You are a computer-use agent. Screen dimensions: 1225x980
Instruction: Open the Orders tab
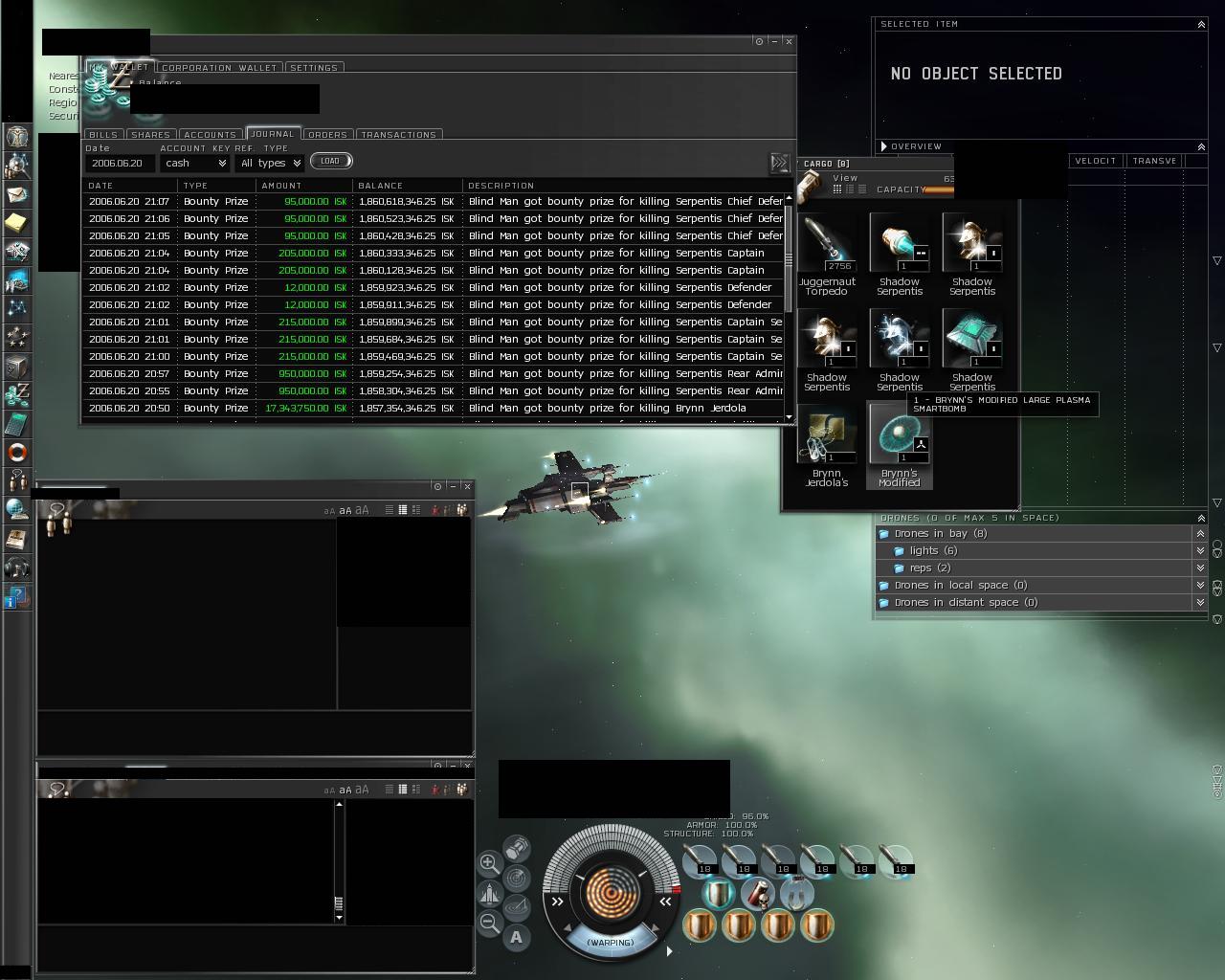pyautogui.click(x=327, y=135)
